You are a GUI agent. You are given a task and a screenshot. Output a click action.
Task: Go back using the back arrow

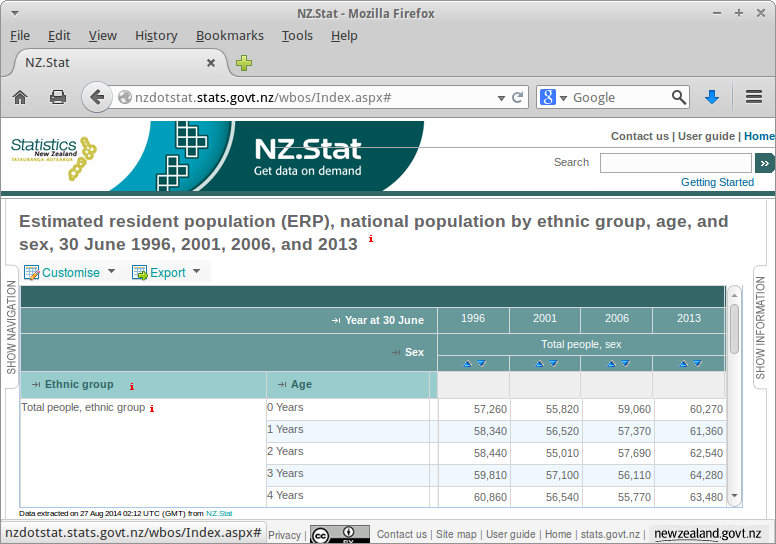[x=97, y=97]
